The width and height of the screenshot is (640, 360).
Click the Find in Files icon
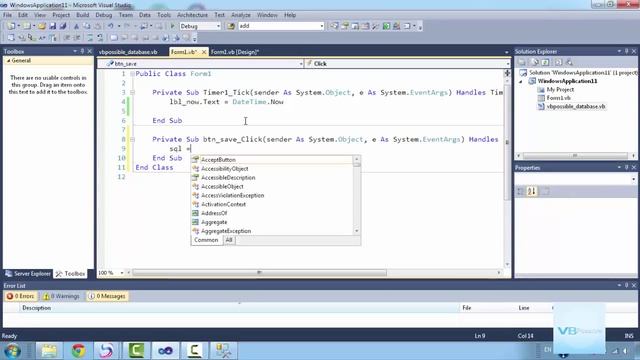pos(231,26)
